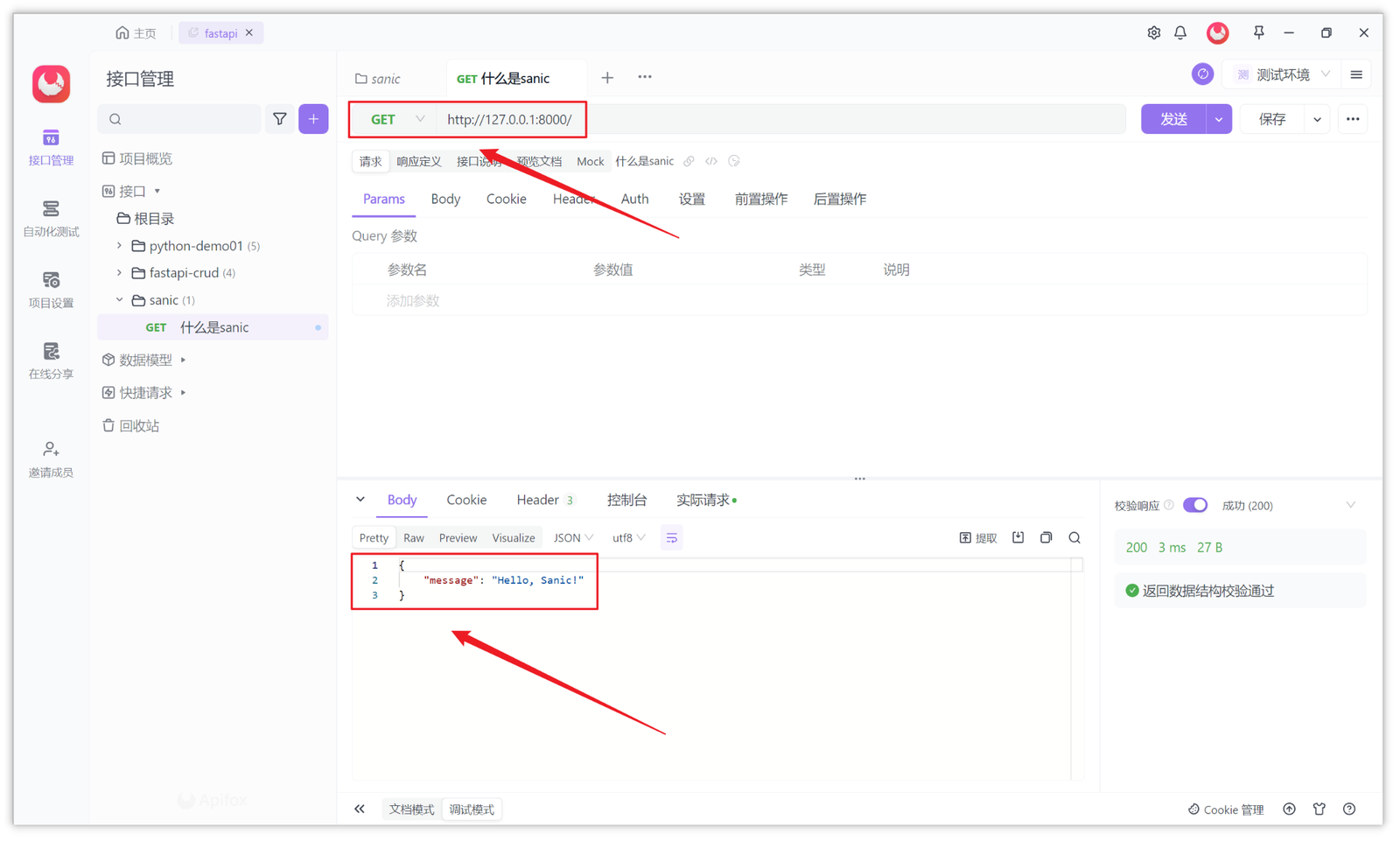This screenshot has height=841, width=1400.
Task: Disable the 校验响应 toggle
Action: [1195, 505]
